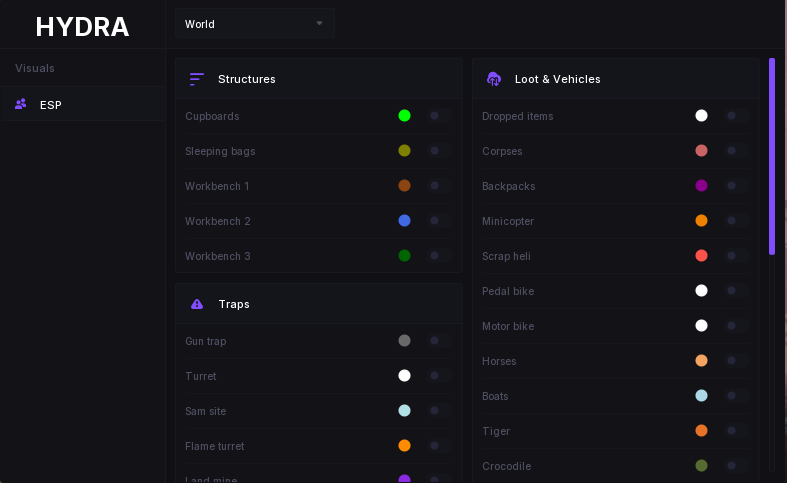Click Sam site light blue swatch
The width and height of the screenshot is (787, 483).
pyautogui.click(x=405, y=411)
